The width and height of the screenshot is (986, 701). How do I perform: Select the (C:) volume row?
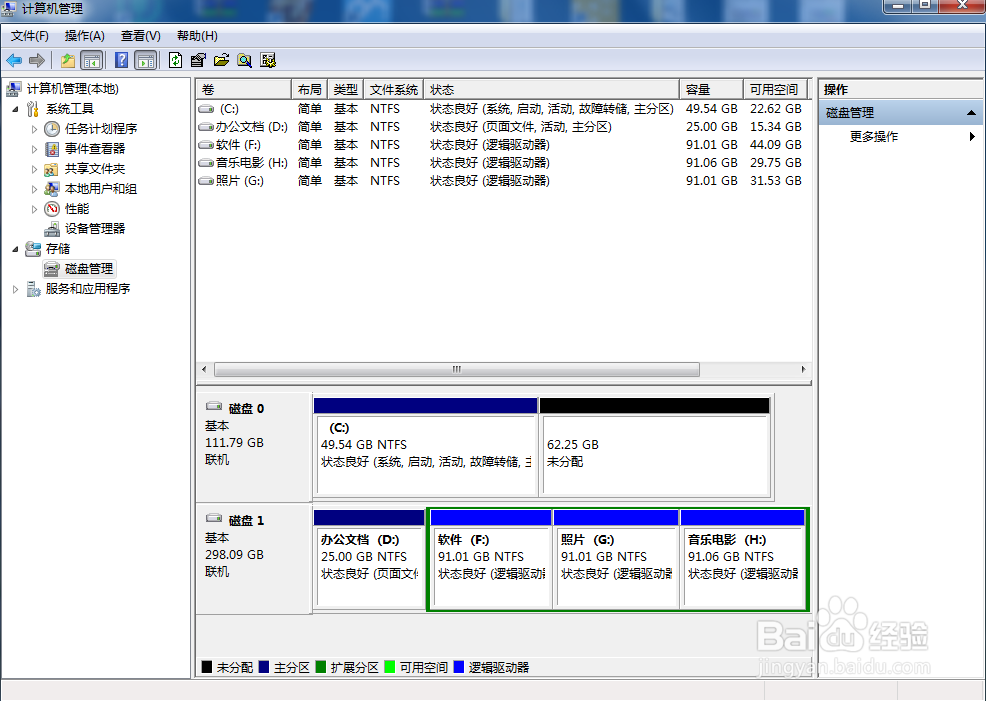500,109
